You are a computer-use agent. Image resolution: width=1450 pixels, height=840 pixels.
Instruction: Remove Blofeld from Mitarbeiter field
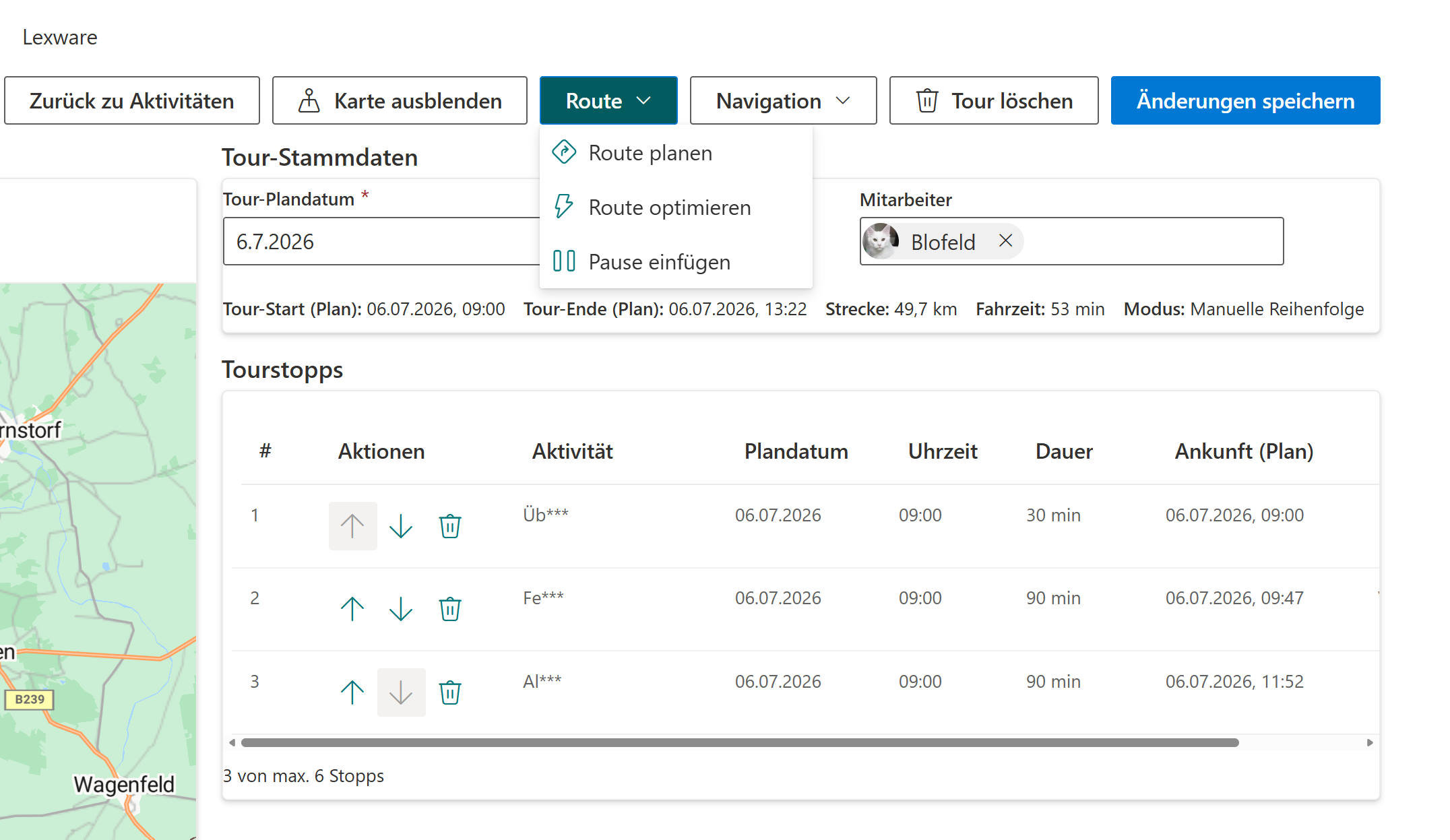tap(1005, 240)
